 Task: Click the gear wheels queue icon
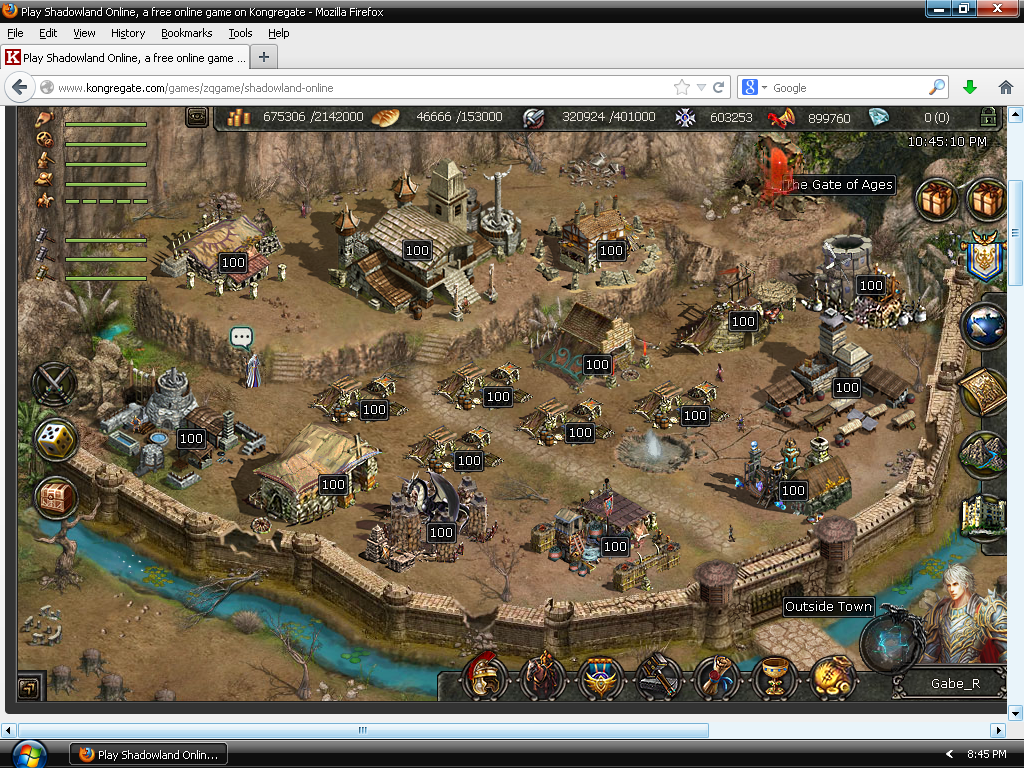pos(44,140)
